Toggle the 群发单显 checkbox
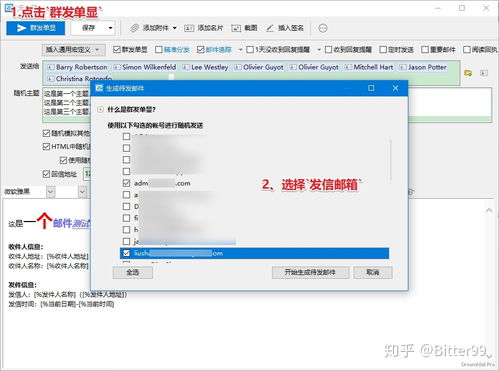Viewport: 499px width, 371px height. 116,50
